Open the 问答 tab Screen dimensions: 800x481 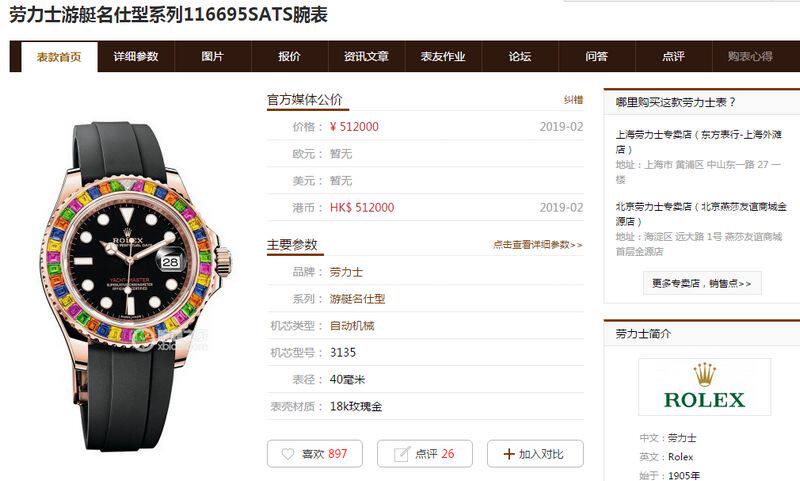596,57
